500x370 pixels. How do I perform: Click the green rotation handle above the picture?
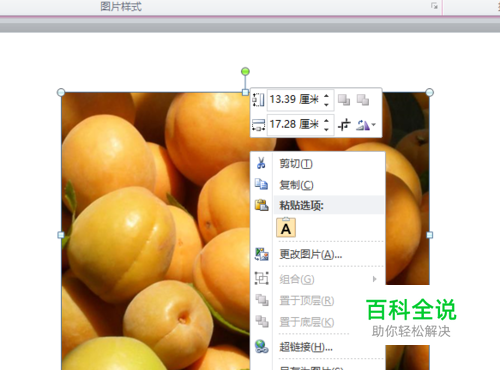click(245, 71)
